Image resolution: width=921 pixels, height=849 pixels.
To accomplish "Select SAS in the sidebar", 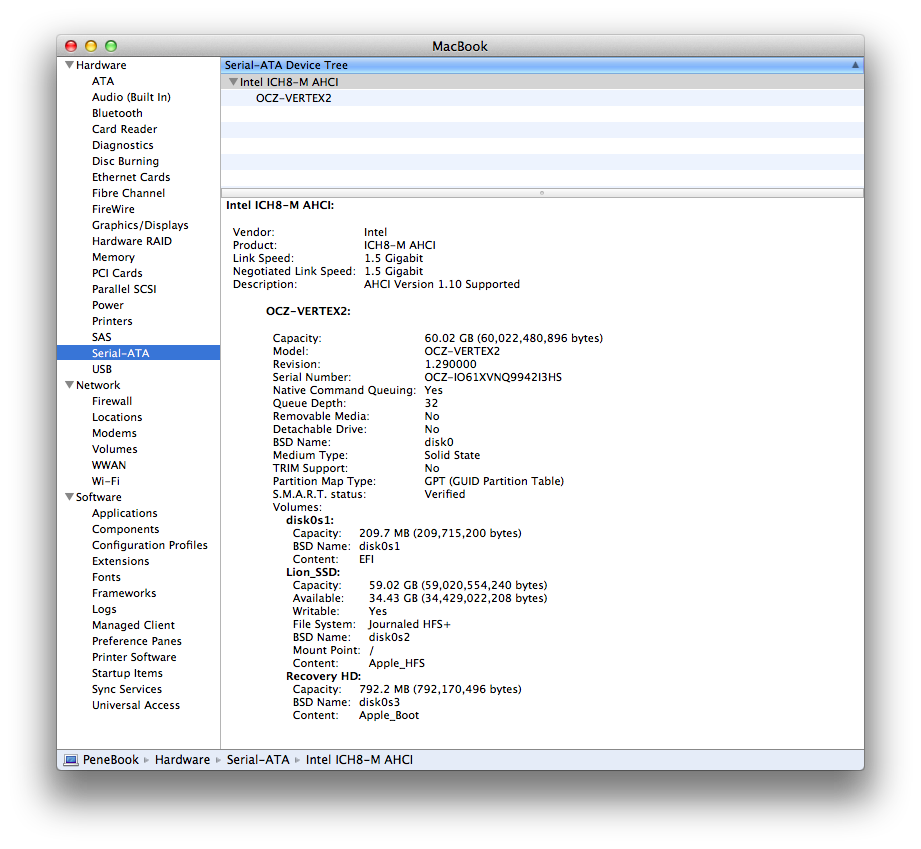I will [x=101, y=337].
